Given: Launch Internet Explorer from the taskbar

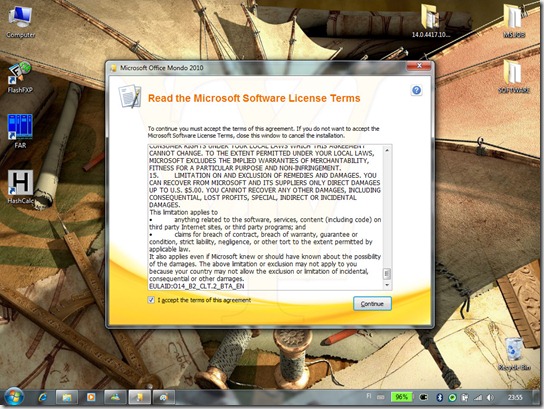Looking at the screenshot, I should tap(43, 397).
